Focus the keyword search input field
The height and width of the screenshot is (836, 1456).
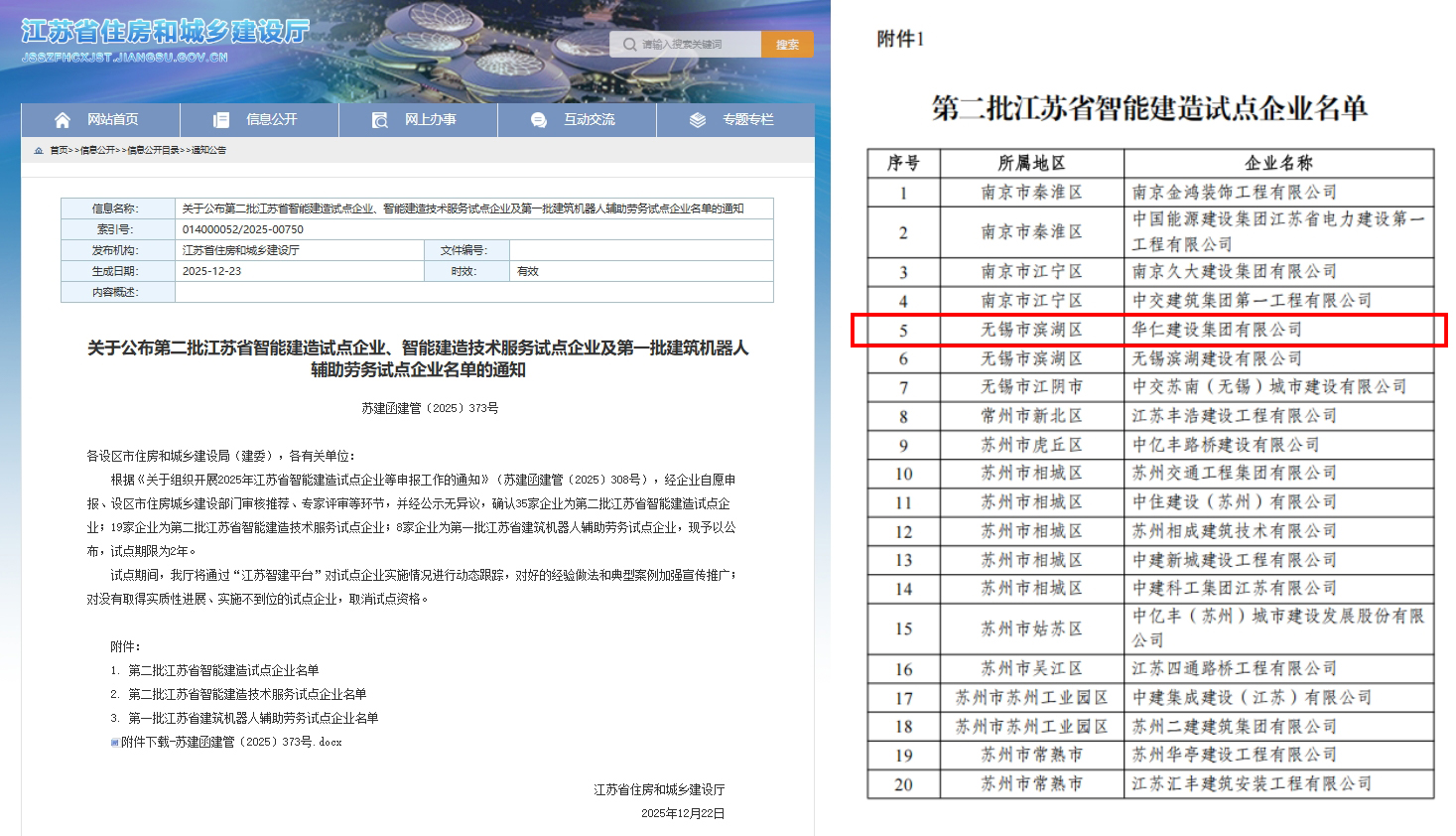pyautogui.click(x=695, y=45)
